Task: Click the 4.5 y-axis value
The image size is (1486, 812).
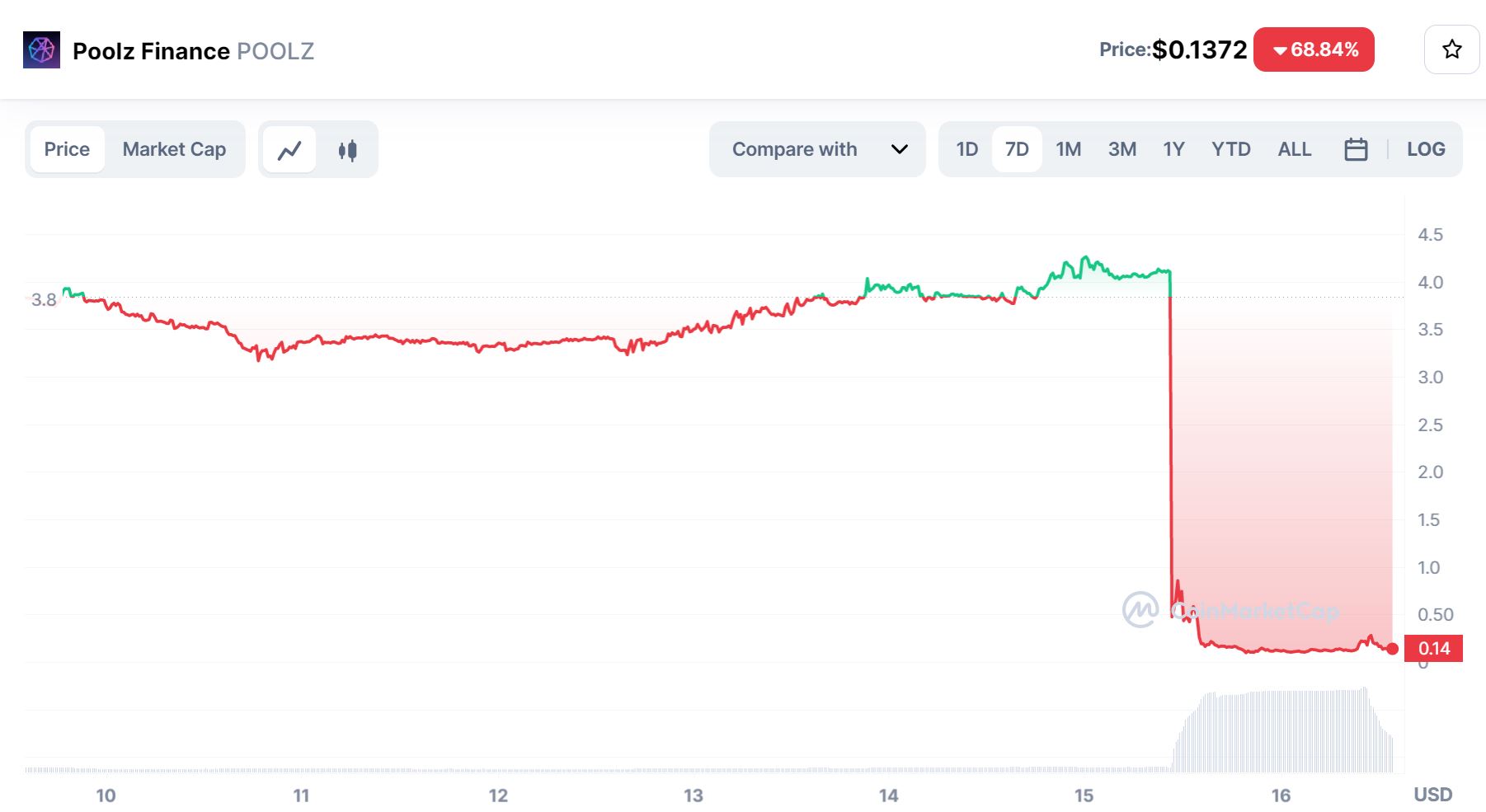Action: coord(1430,235)
